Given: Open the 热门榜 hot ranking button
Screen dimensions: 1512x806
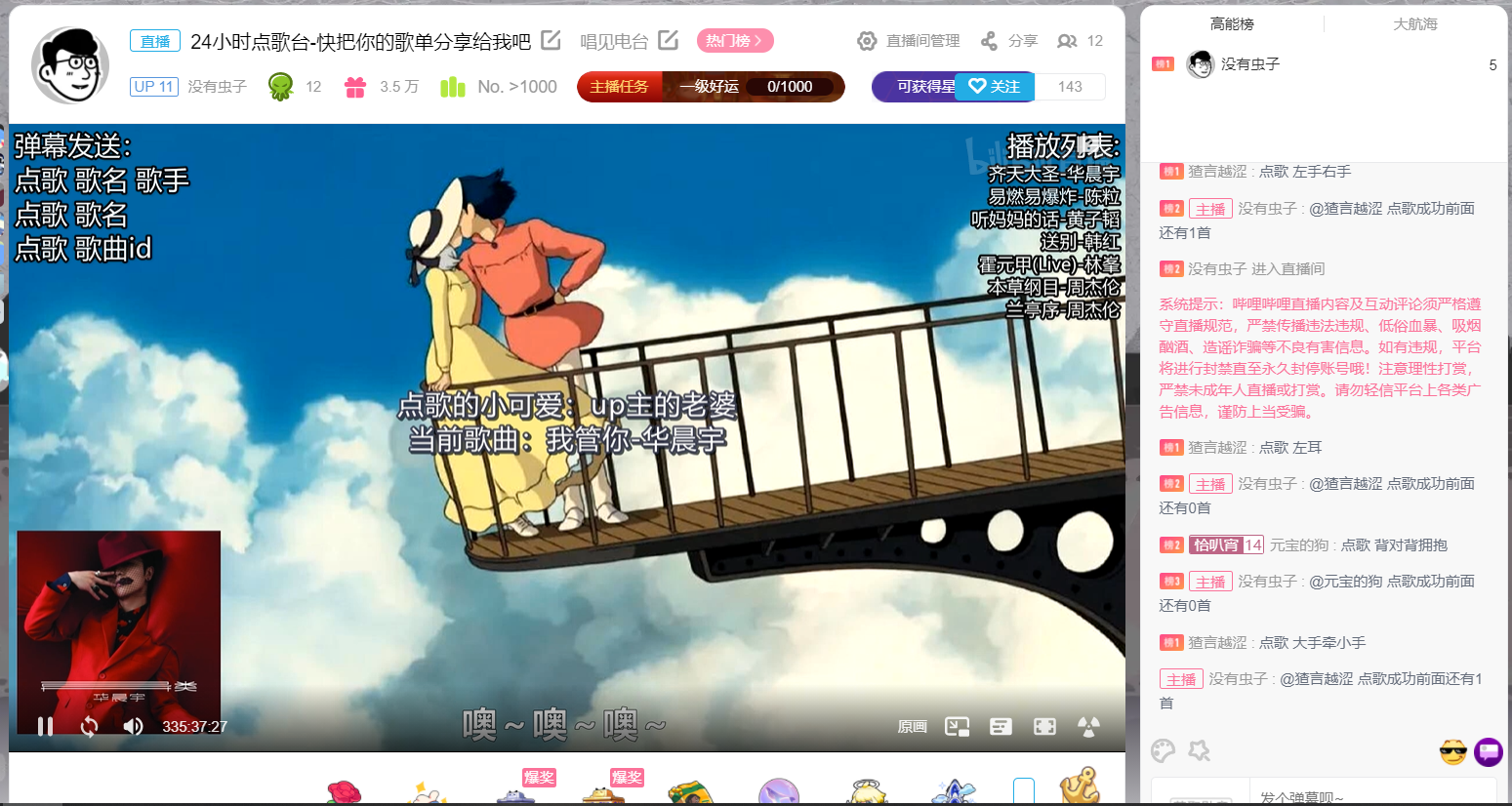Looking at the screenshot, I should pos(735,40).
